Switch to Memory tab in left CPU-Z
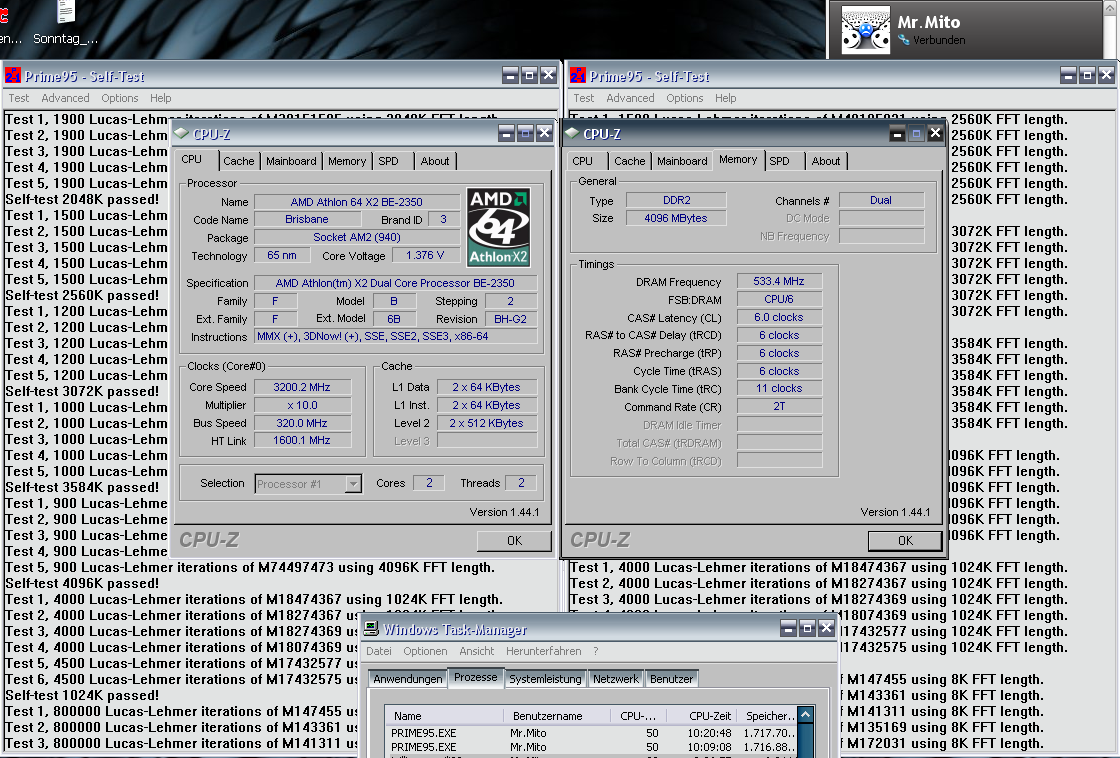This screenshot has width=1120, height=758. [347, 161]
